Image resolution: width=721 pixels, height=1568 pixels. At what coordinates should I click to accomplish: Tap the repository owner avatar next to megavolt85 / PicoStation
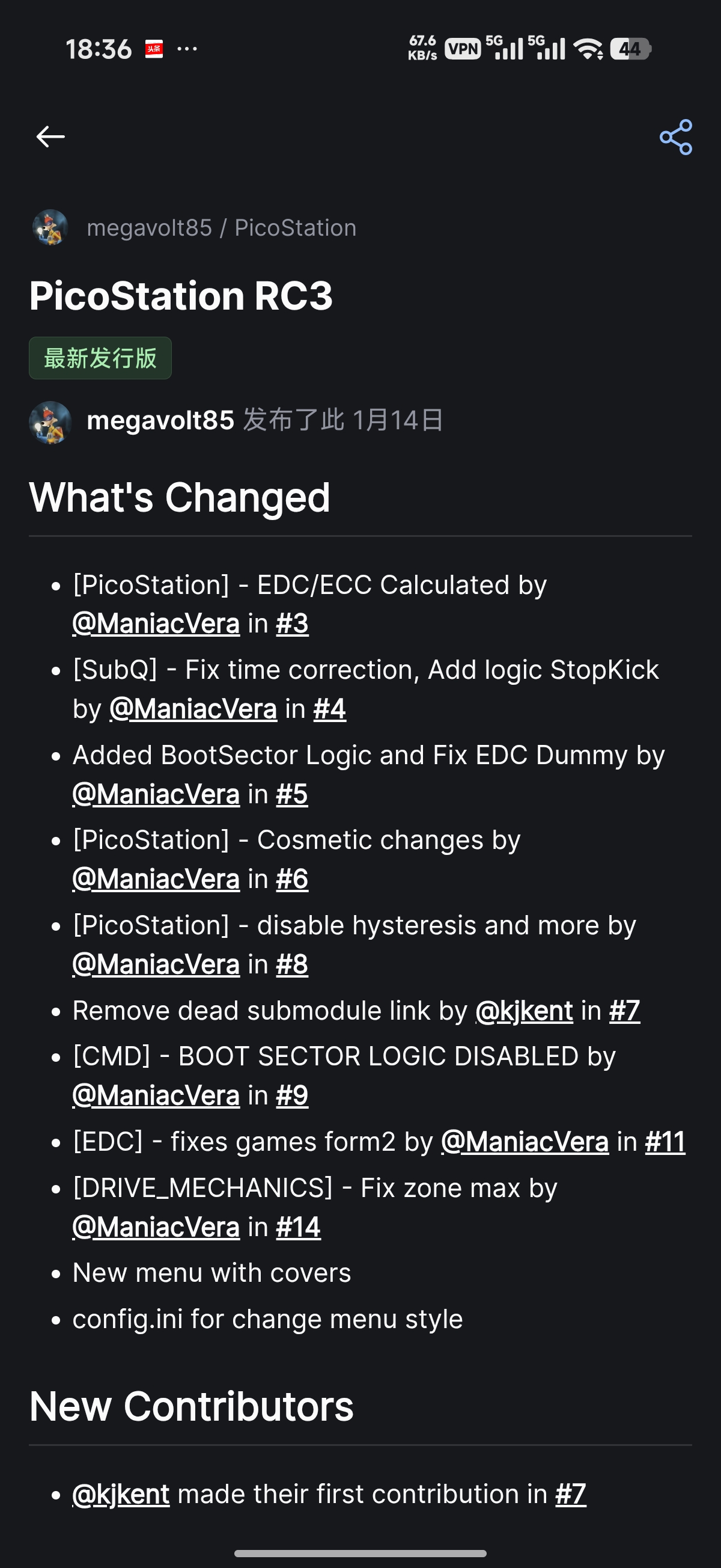click(50, 228)
